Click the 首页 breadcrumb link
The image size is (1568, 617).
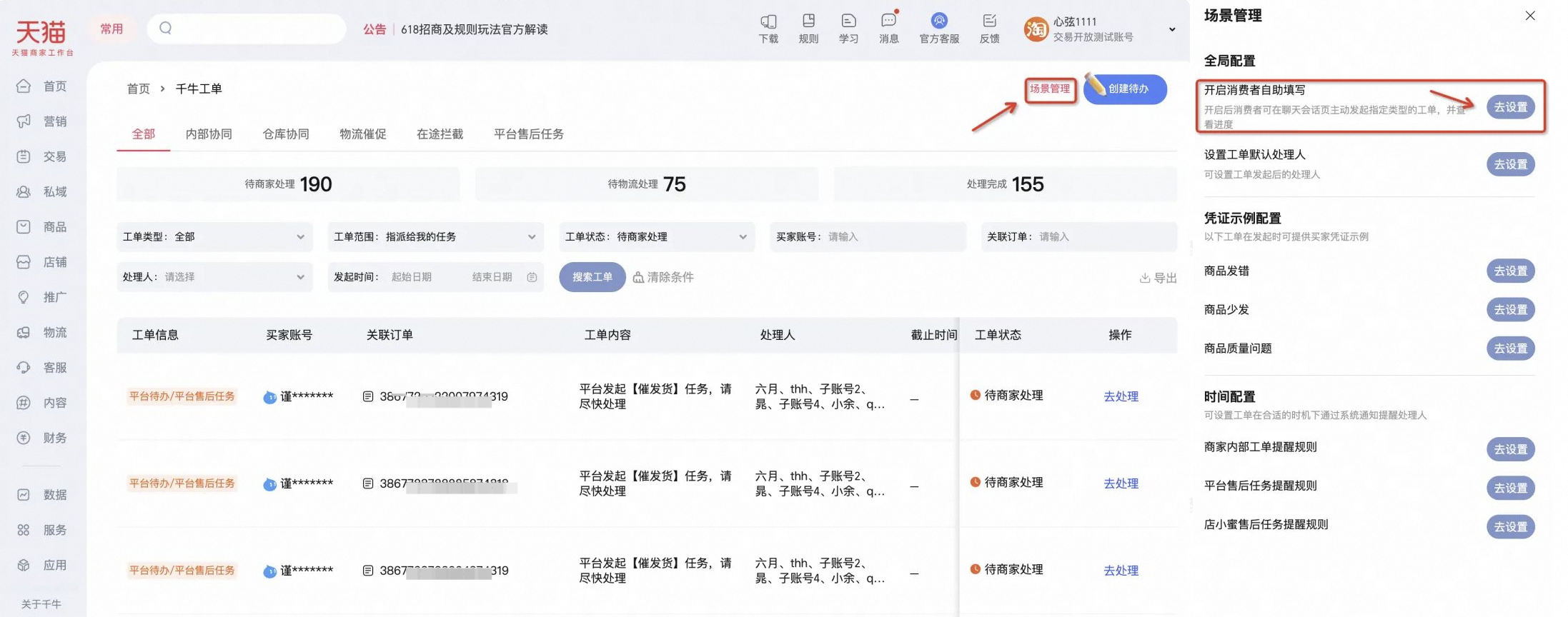click(x=139, y=89)
